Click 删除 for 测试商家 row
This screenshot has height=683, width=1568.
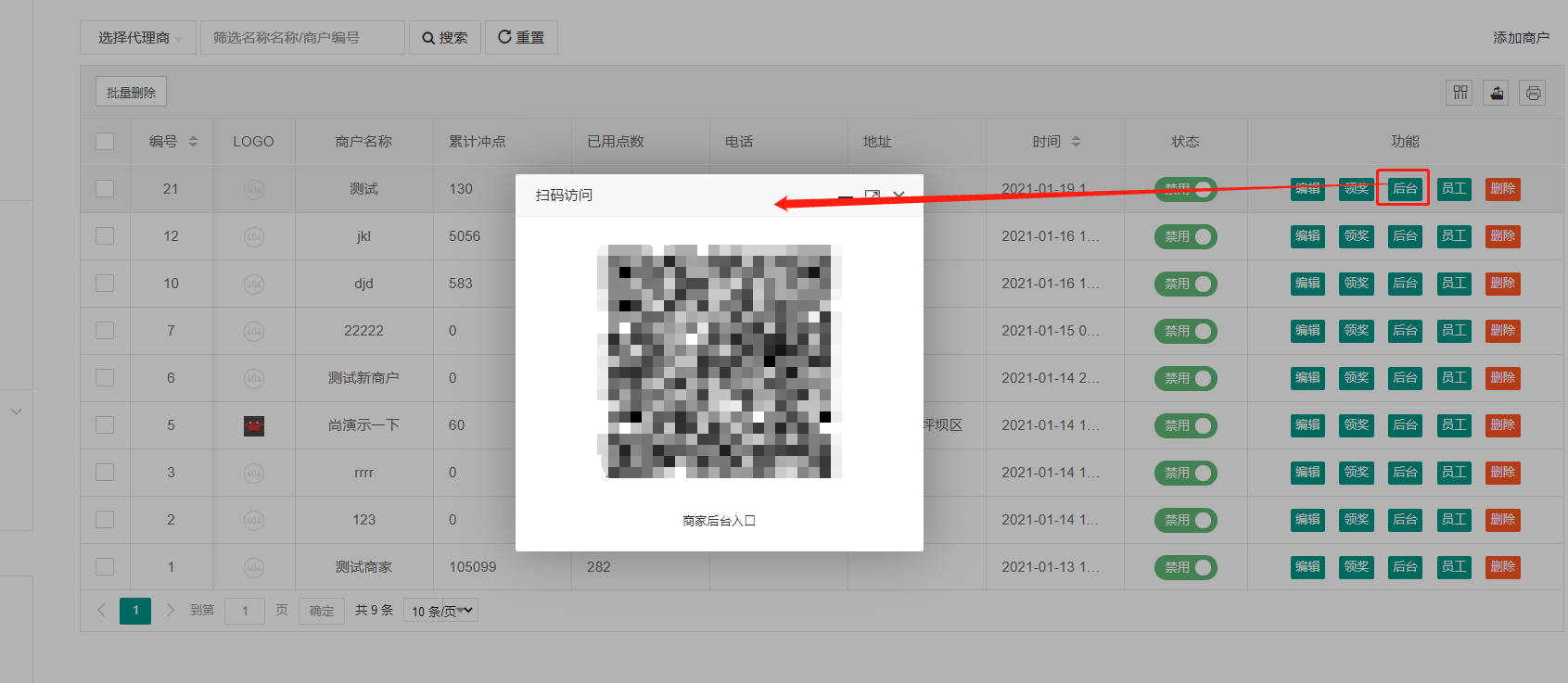click(x=1503, y=567)
